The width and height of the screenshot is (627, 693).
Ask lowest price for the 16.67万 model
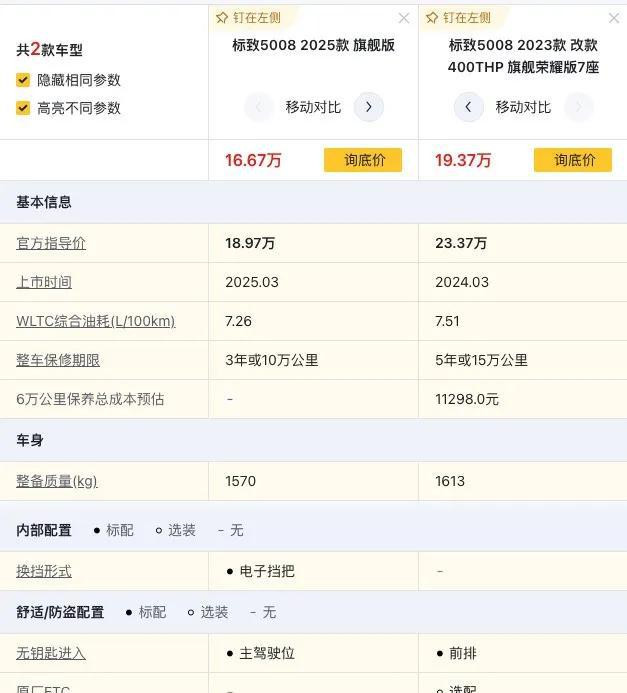[x=363, y=160]
